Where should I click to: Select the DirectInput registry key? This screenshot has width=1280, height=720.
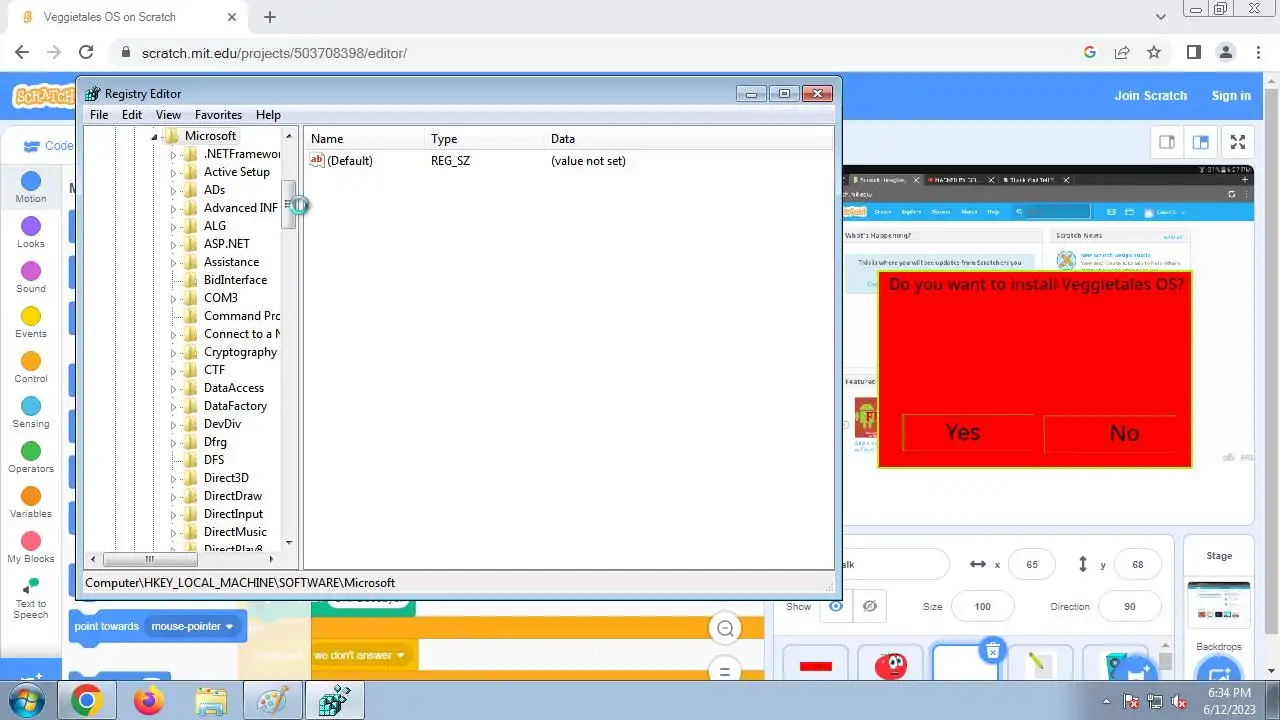coord(233,514)
